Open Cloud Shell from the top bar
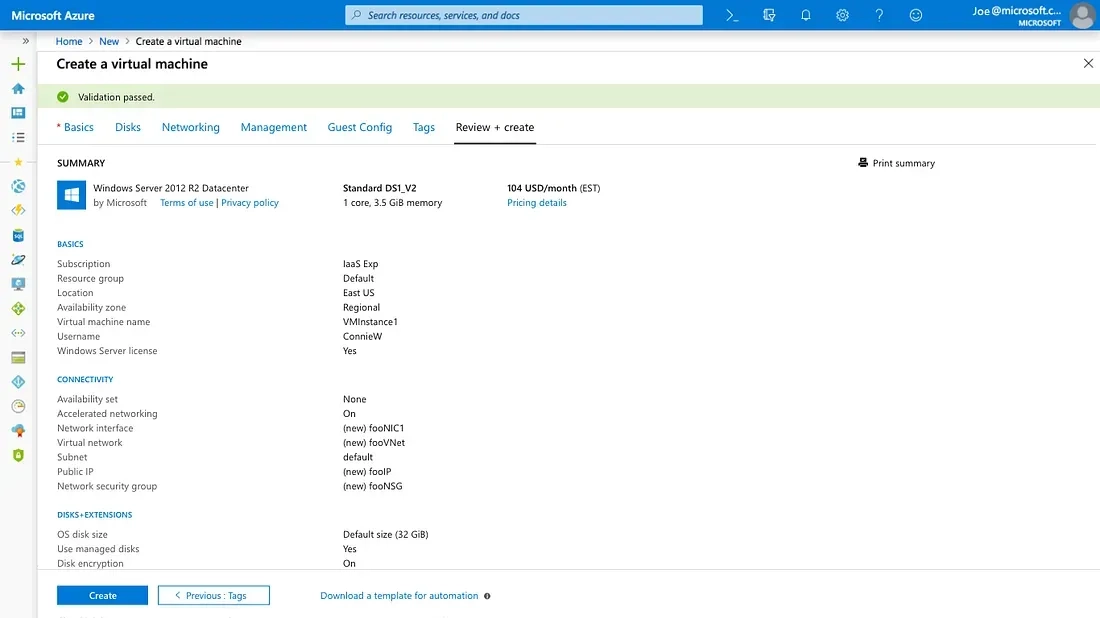 point(732,15)
